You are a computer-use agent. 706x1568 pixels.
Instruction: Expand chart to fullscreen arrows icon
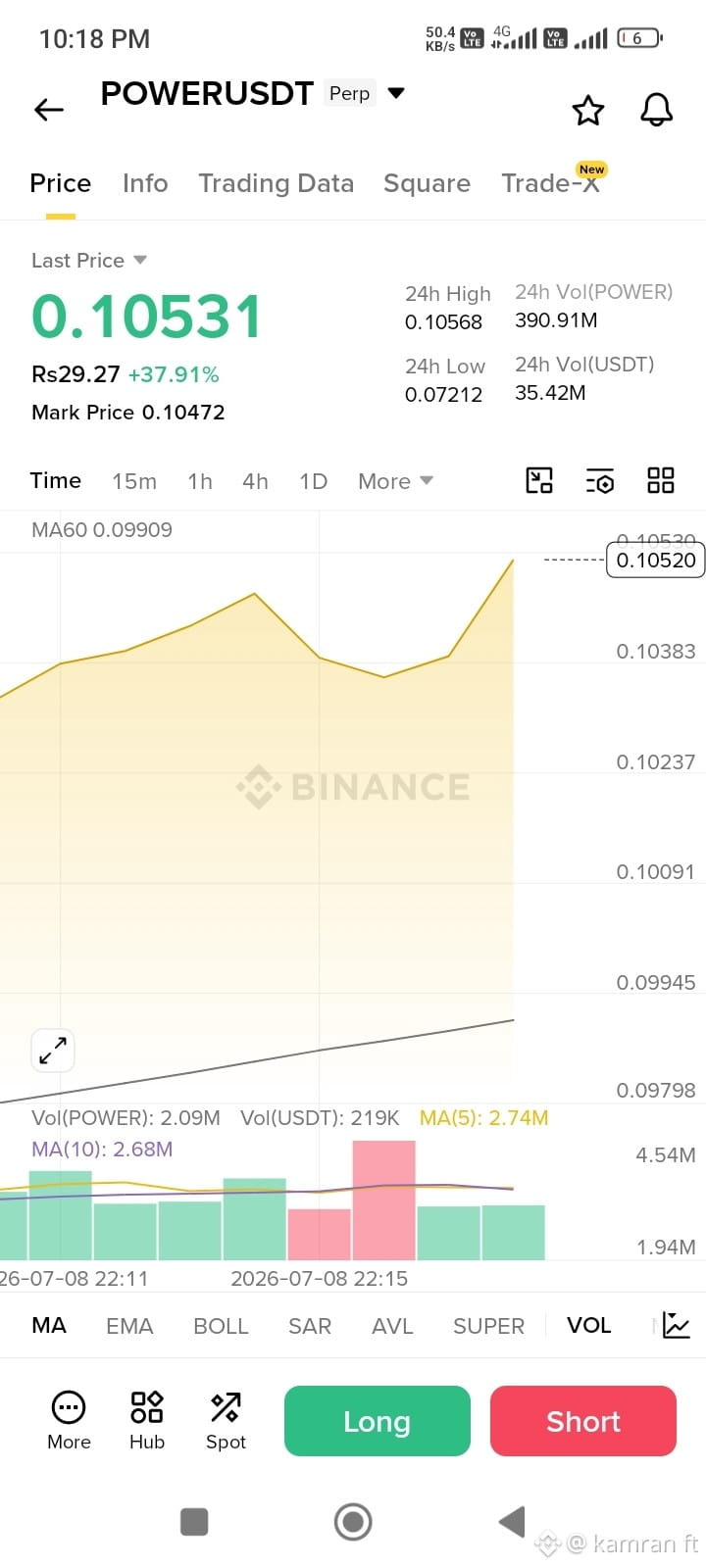click(x=53, y=1051)
